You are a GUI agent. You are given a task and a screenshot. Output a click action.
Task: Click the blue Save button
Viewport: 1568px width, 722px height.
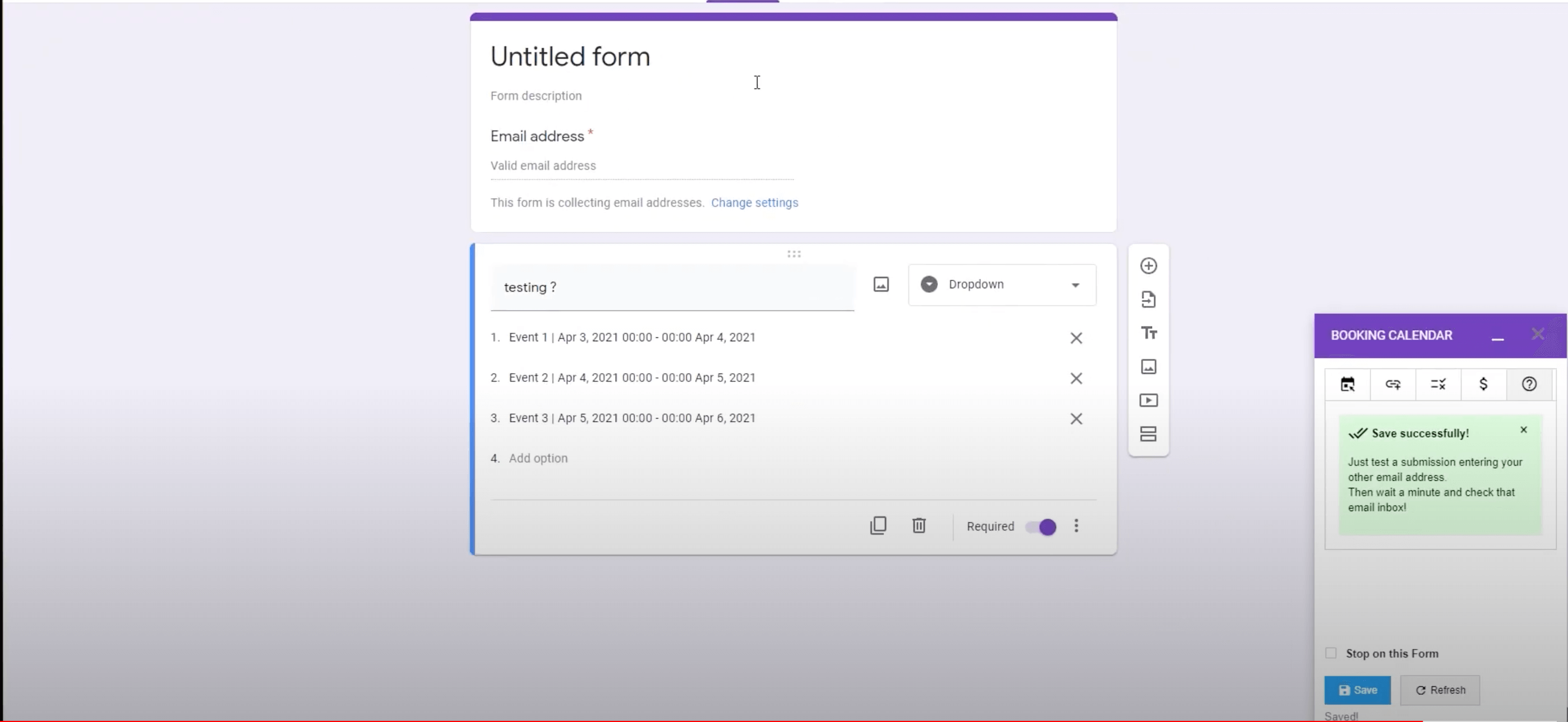pyautogui.click(x=1357, y=689)
